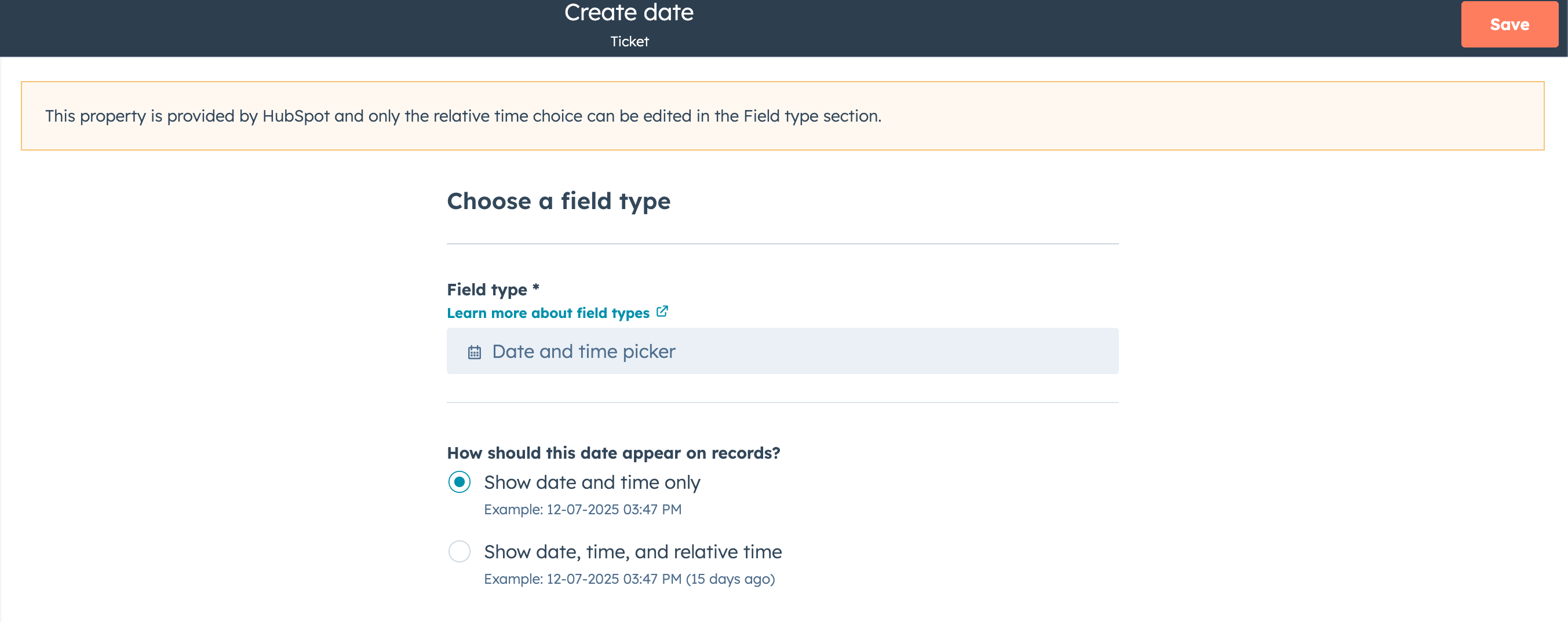
Task: Click the Field type label
Action: point(486,289)
